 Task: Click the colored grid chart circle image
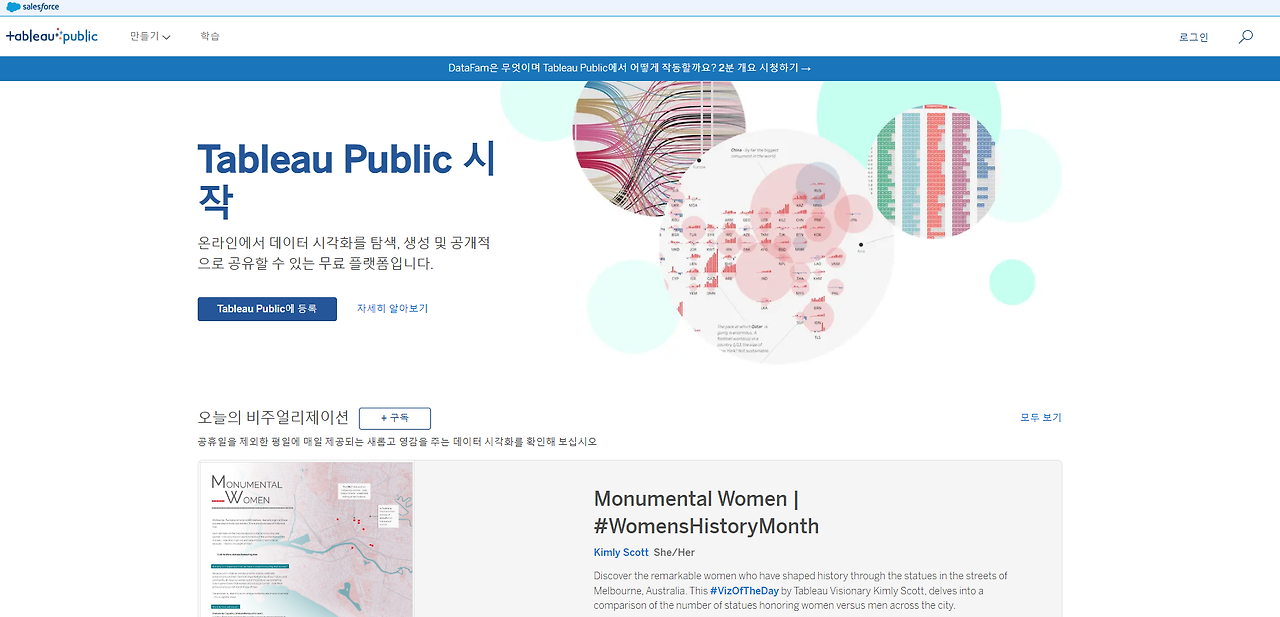935,172
